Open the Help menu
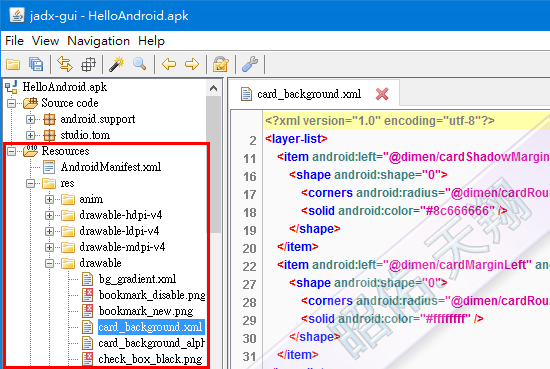The height and width of the screenshot is (369, 550). [151, 41]
